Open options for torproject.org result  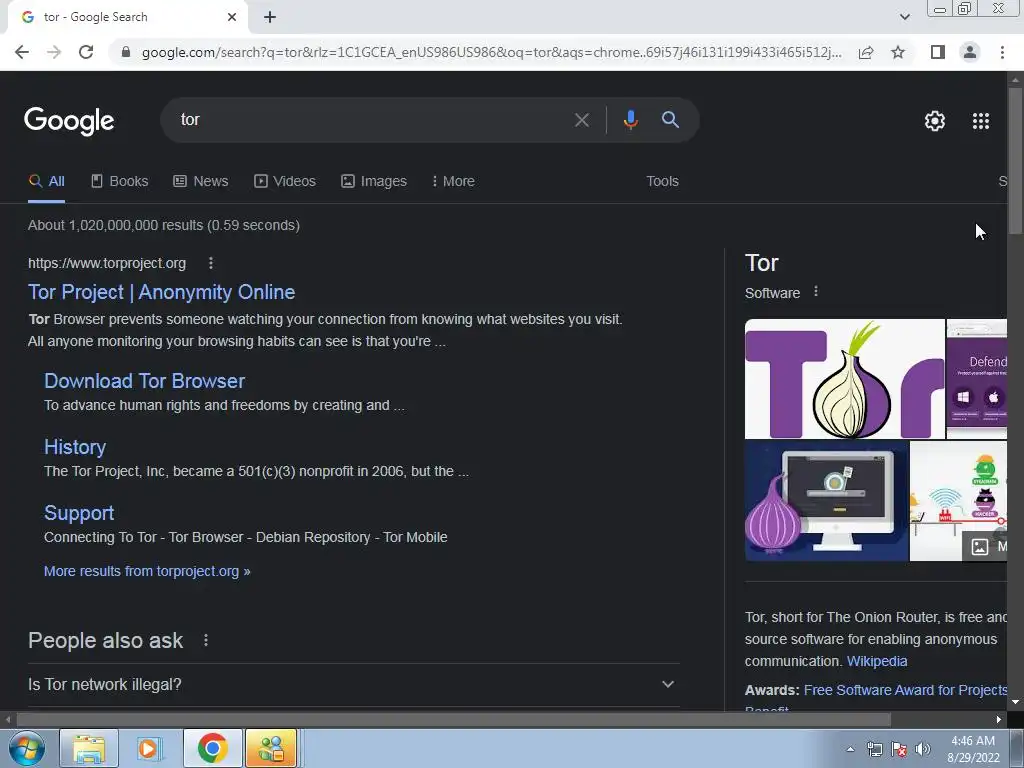point(210,263)
